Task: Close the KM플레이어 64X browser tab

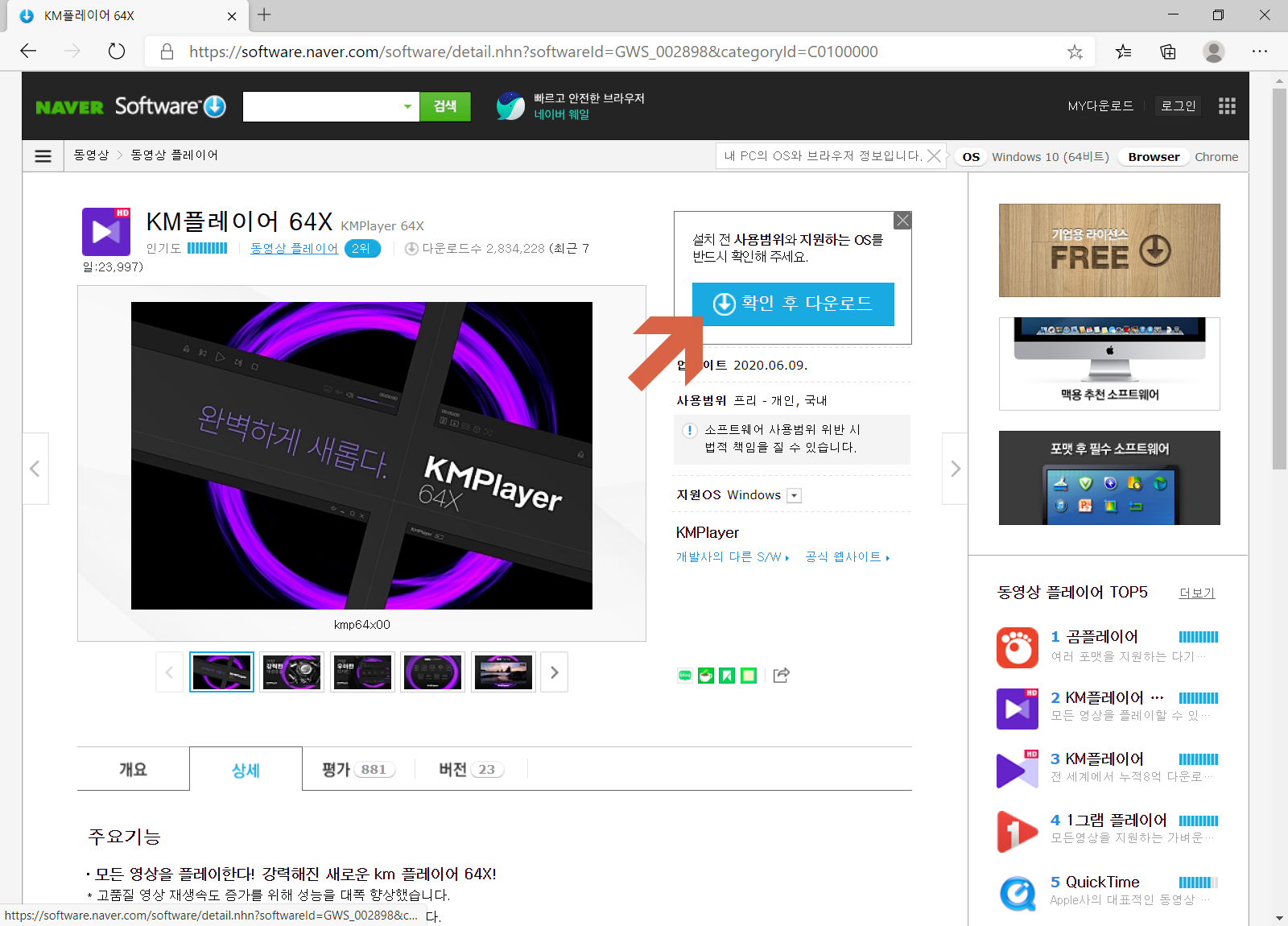Action: coord(232,16)
